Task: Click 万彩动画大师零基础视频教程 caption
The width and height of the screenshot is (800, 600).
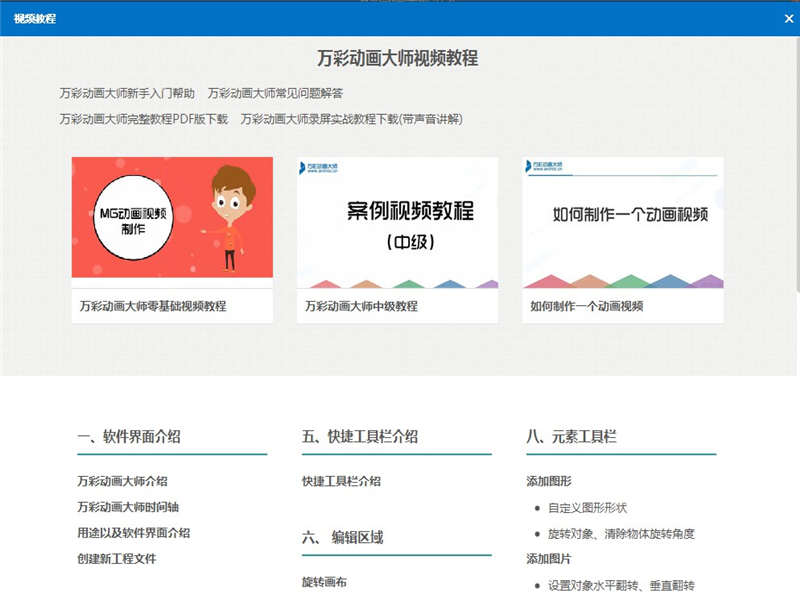Action: point(153,306)
